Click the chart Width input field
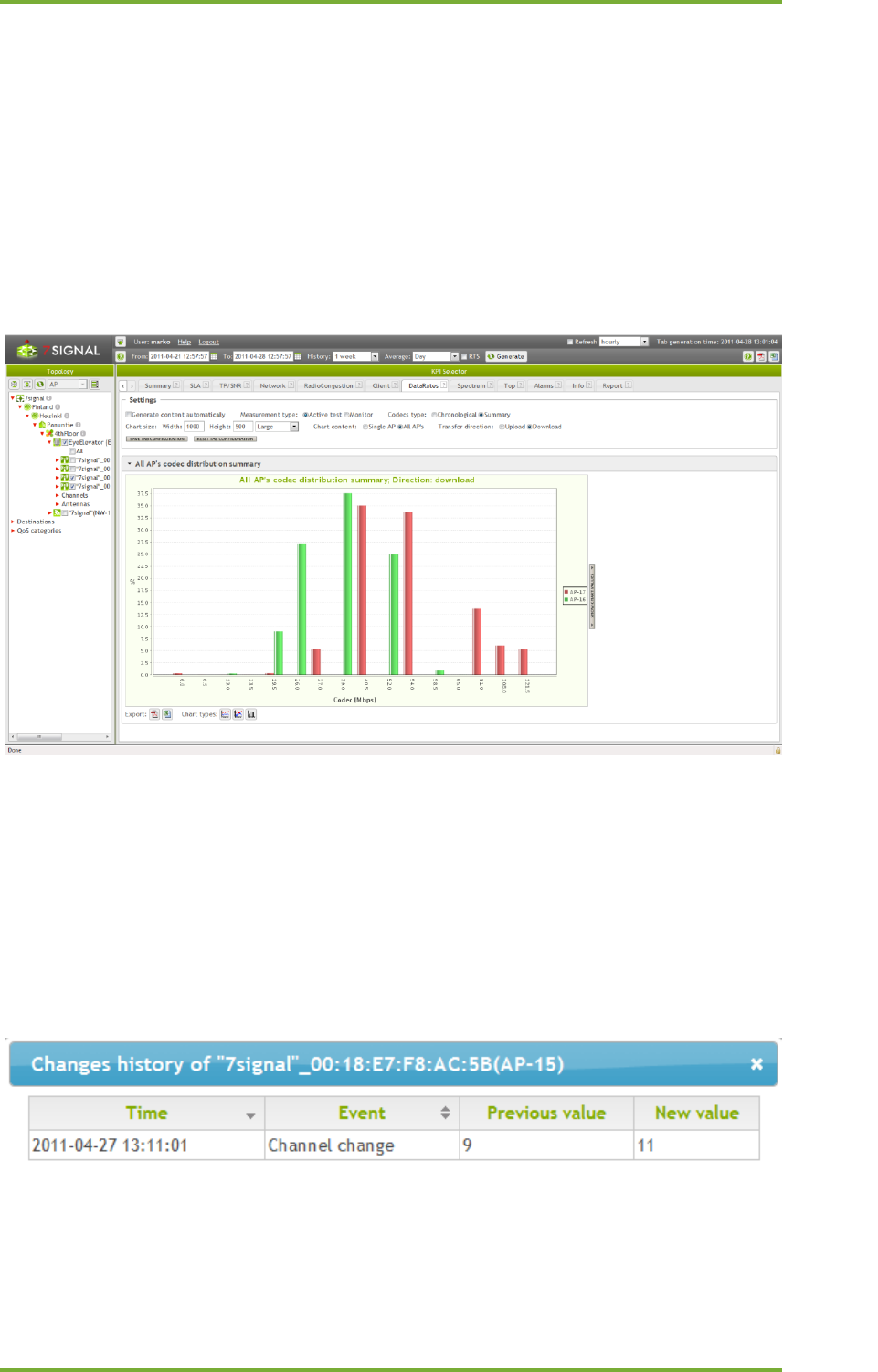 194,427
